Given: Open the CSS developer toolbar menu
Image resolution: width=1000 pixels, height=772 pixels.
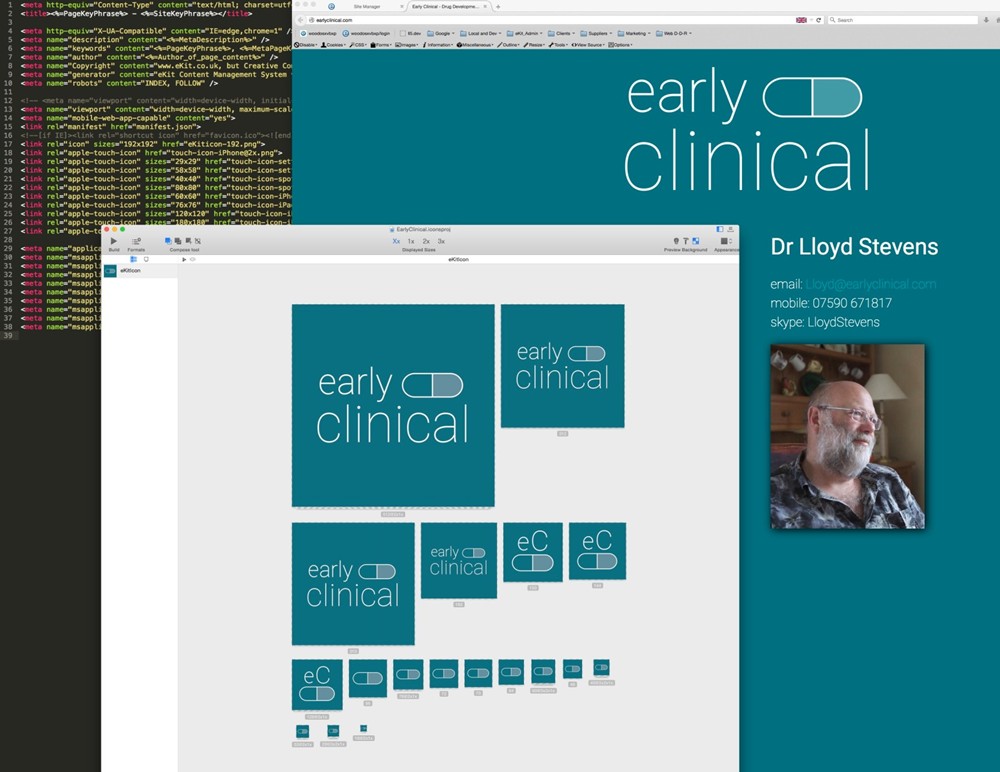Looking at the screenshot, I should tap(358, 45).
